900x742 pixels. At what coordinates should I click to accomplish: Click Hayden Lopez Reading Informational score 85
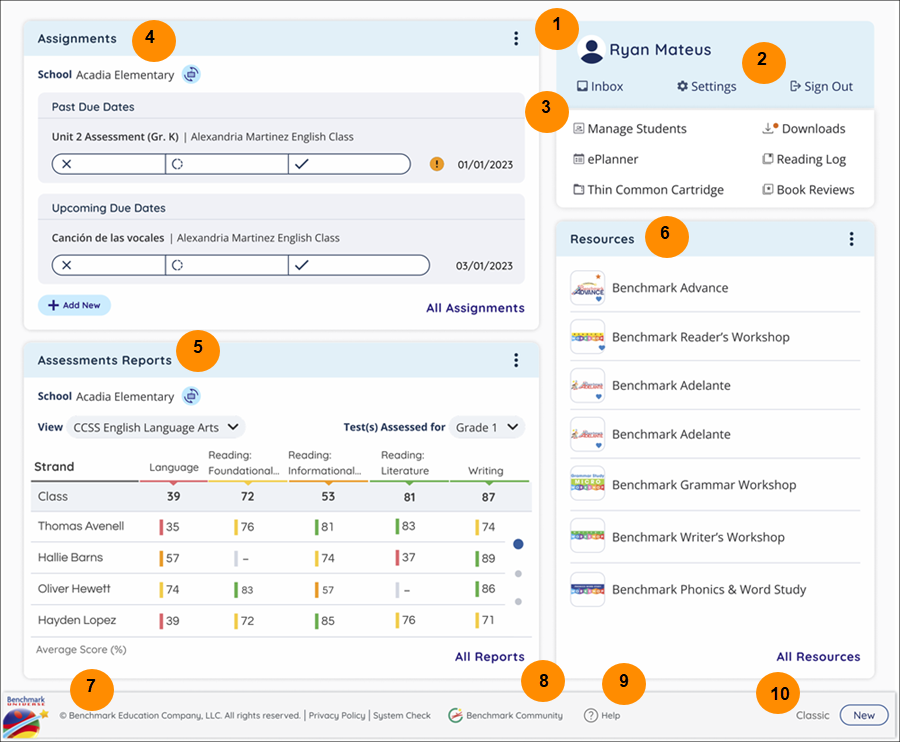click(x=325, y=621)
